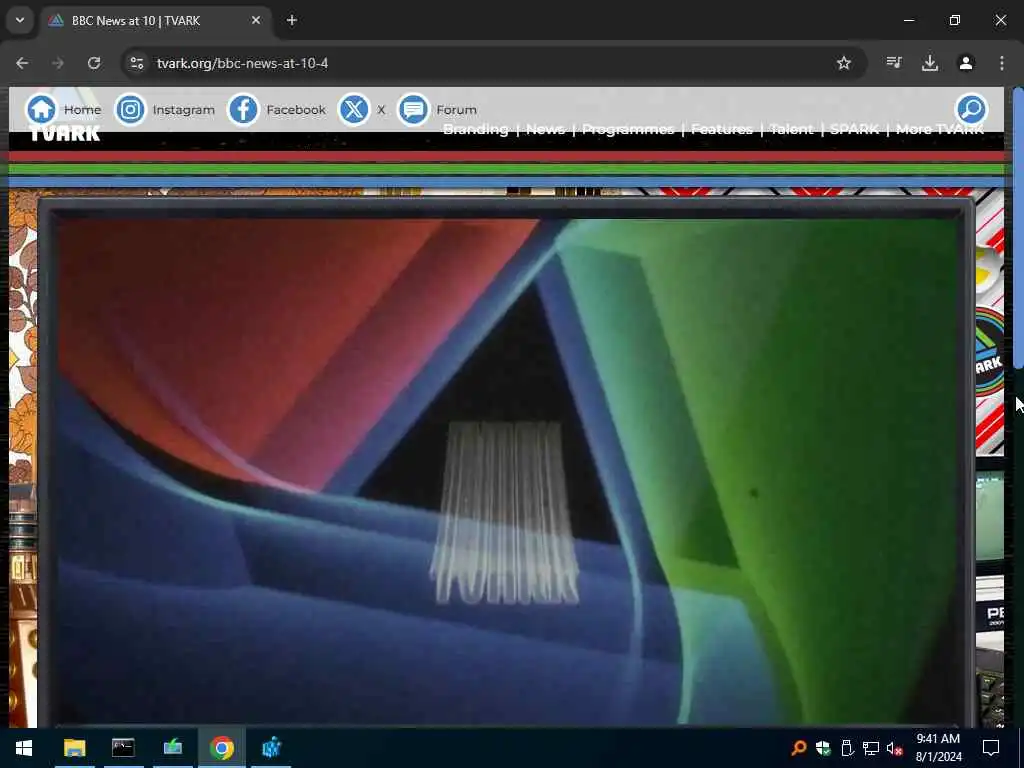
Task: Go back to previous page
Action: point(22,63)
